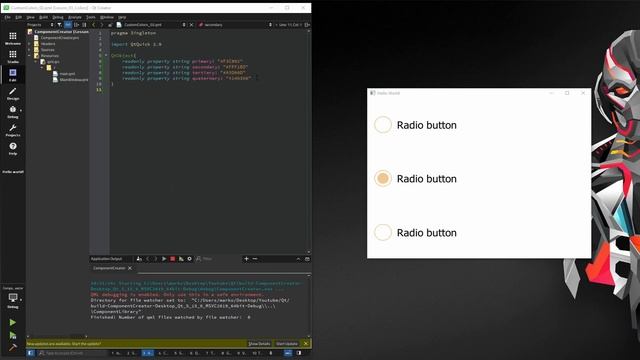This screenshot has height=360, width=640.
Task: Attach debugger icon in Application Output
Action: (181, 259)
